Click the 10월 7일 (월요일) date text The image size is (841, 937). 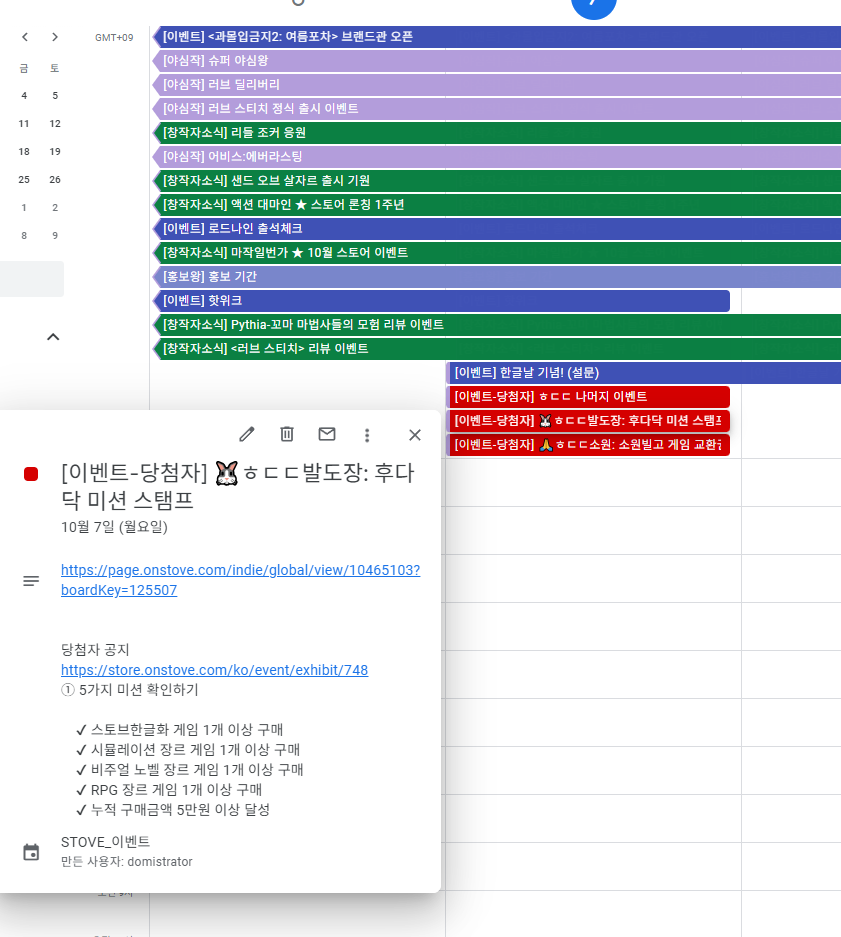tap(114, 527)
